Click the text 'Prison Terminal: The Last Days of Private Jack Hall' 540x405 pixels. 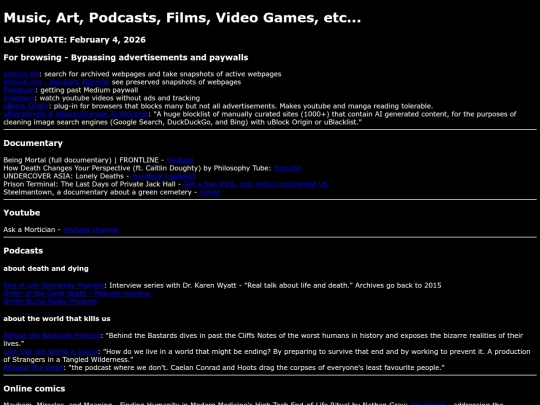click(89, 184)
